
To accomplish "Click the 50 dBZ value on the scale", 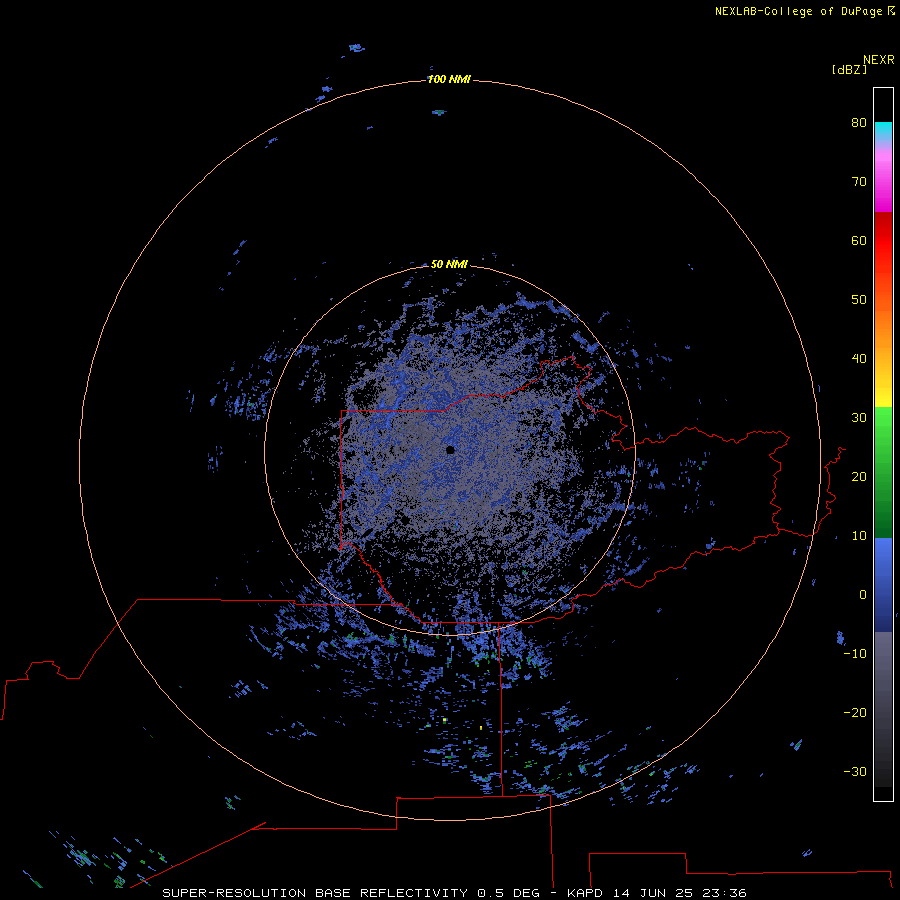I will [859, 299].
